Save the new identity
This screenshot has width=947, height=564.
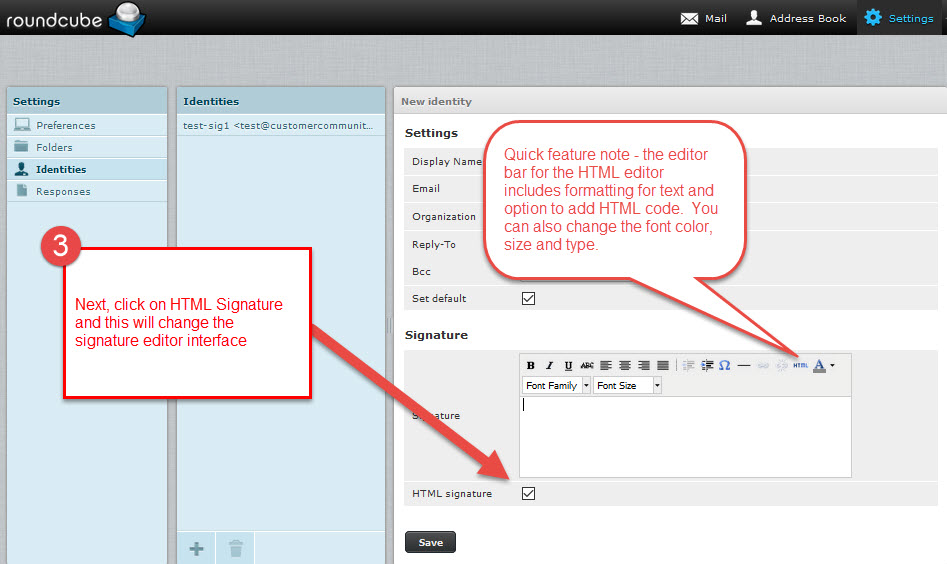(x=430, y=542)
